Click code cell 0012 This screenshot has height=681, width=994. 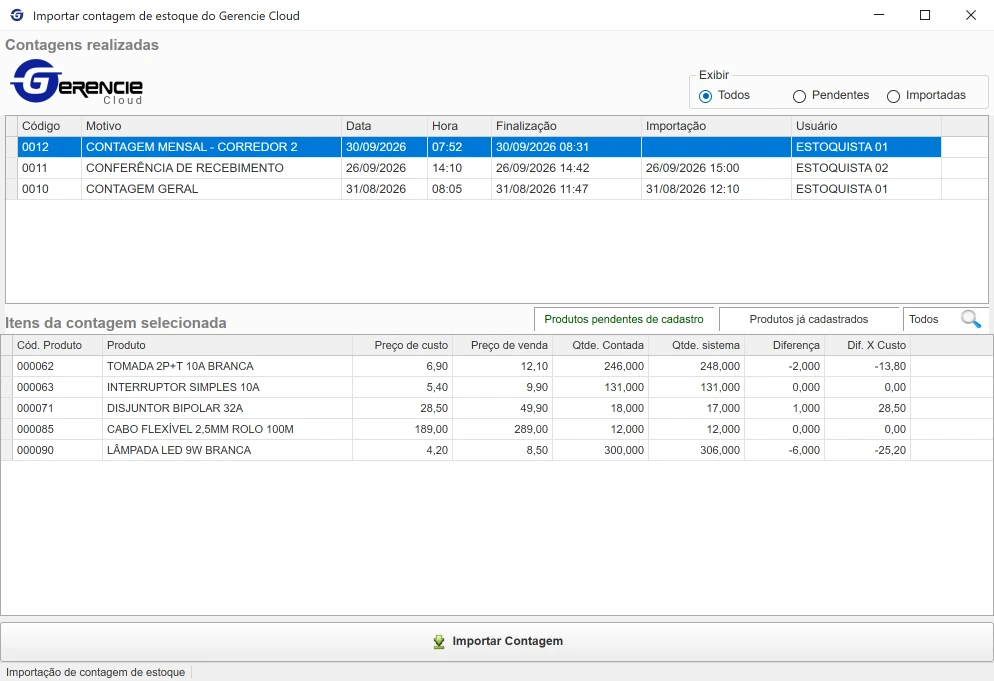tap(49, 146)
